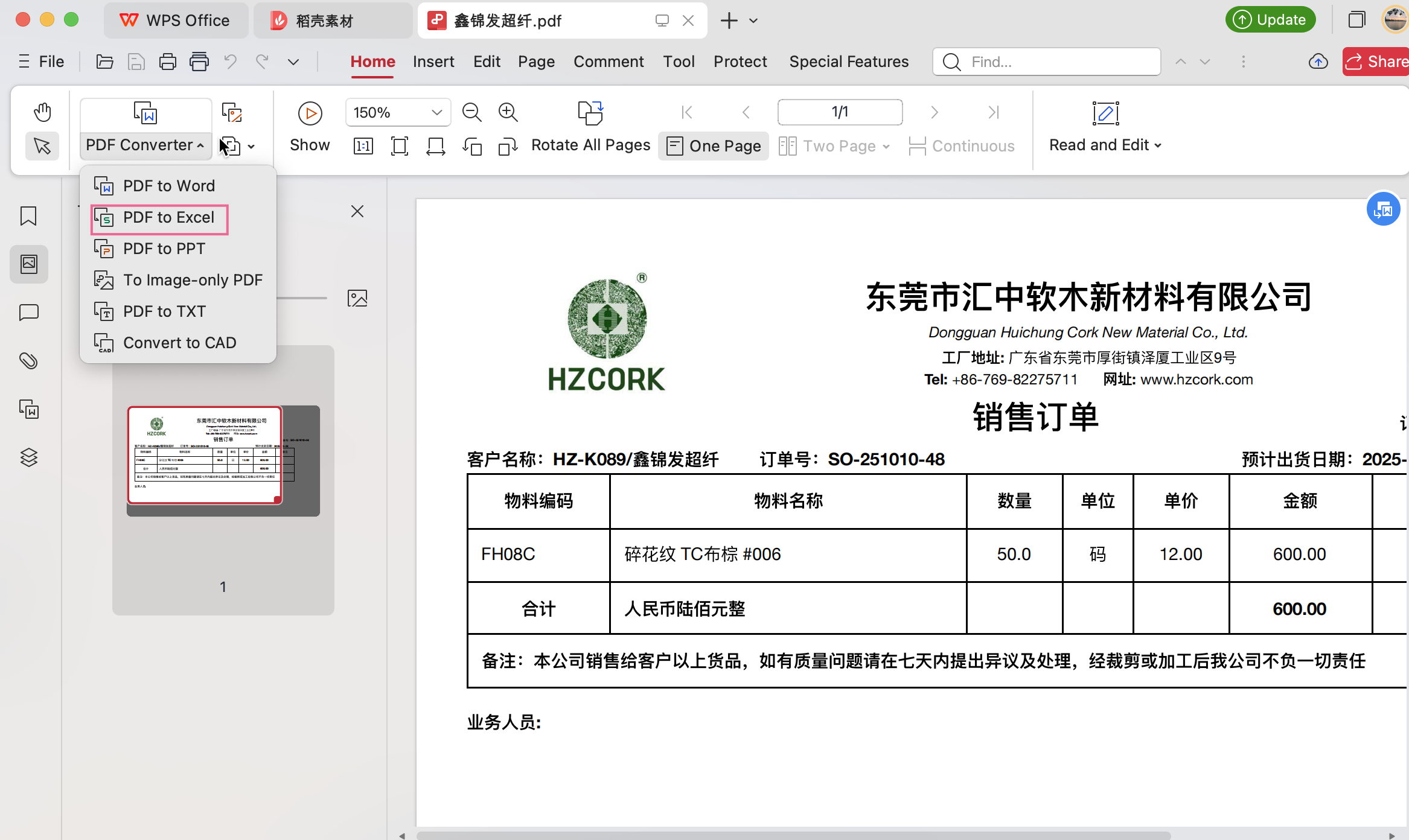This screenshot has width=1409, height=840.
Task: Click the Attachments paperclip sidebar icon
Action: [x=28, y=361]
